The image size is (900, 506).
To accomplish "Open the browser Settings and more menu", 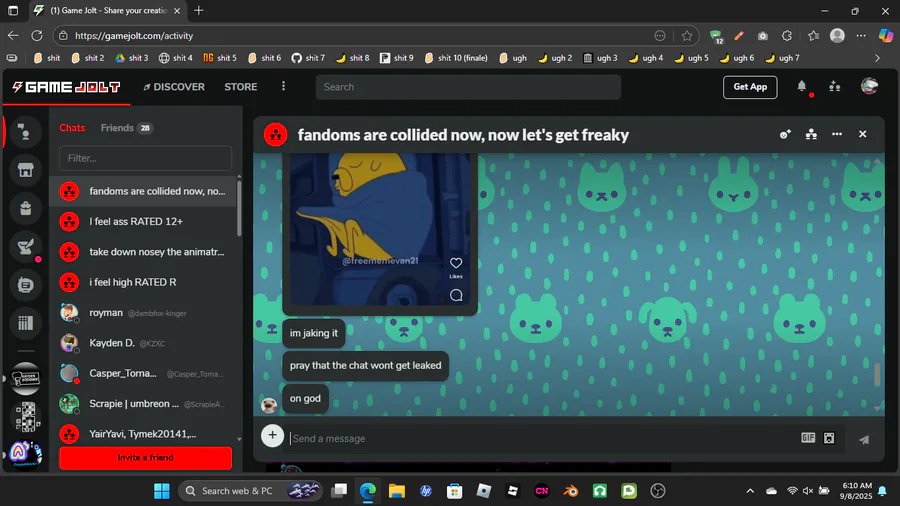I will (861, 36).
